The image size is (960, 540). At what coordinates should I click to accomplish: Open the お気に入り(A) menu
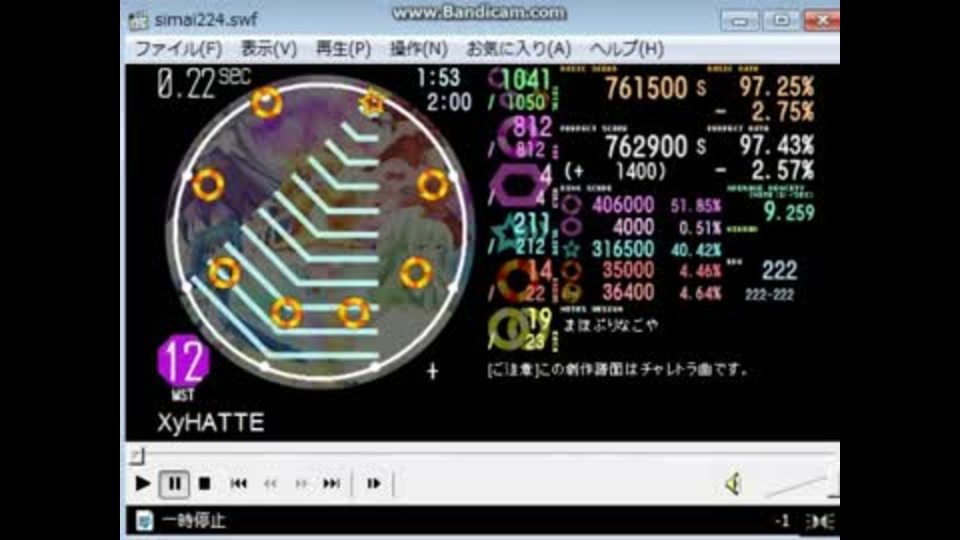click(x=519, y=49)
